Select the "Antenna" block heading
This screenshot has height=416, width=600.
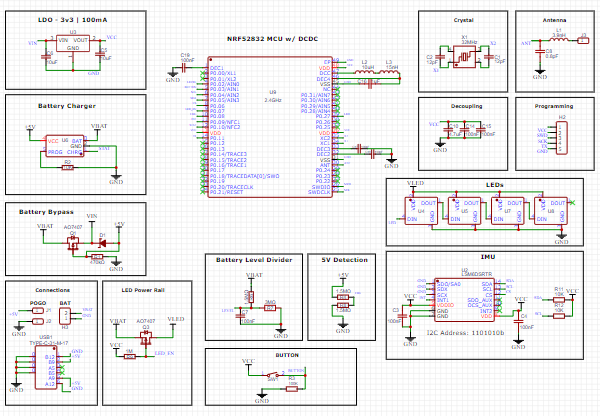pyautogui.click(x=554, y=20)
